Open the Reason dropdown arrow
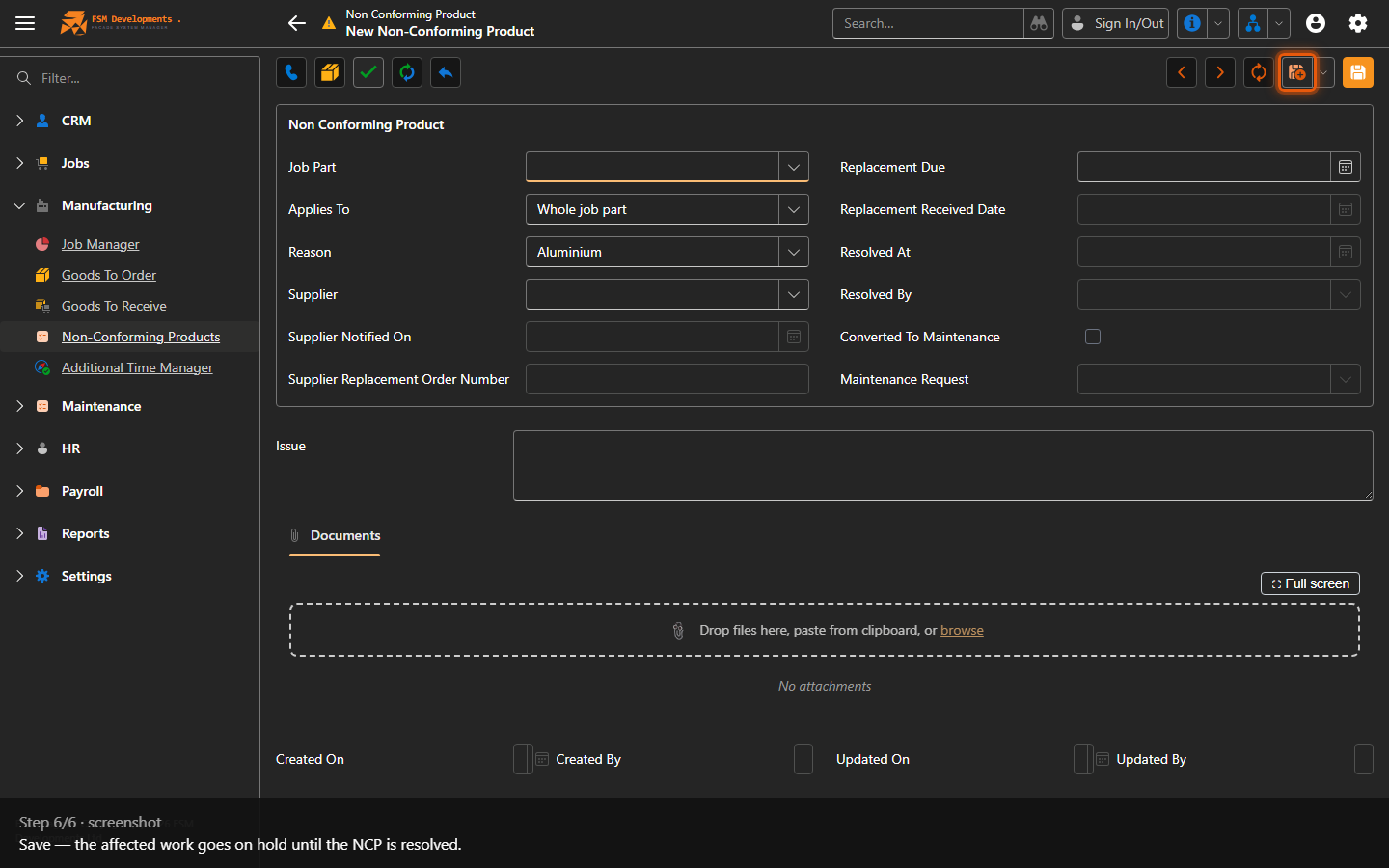 794,252
